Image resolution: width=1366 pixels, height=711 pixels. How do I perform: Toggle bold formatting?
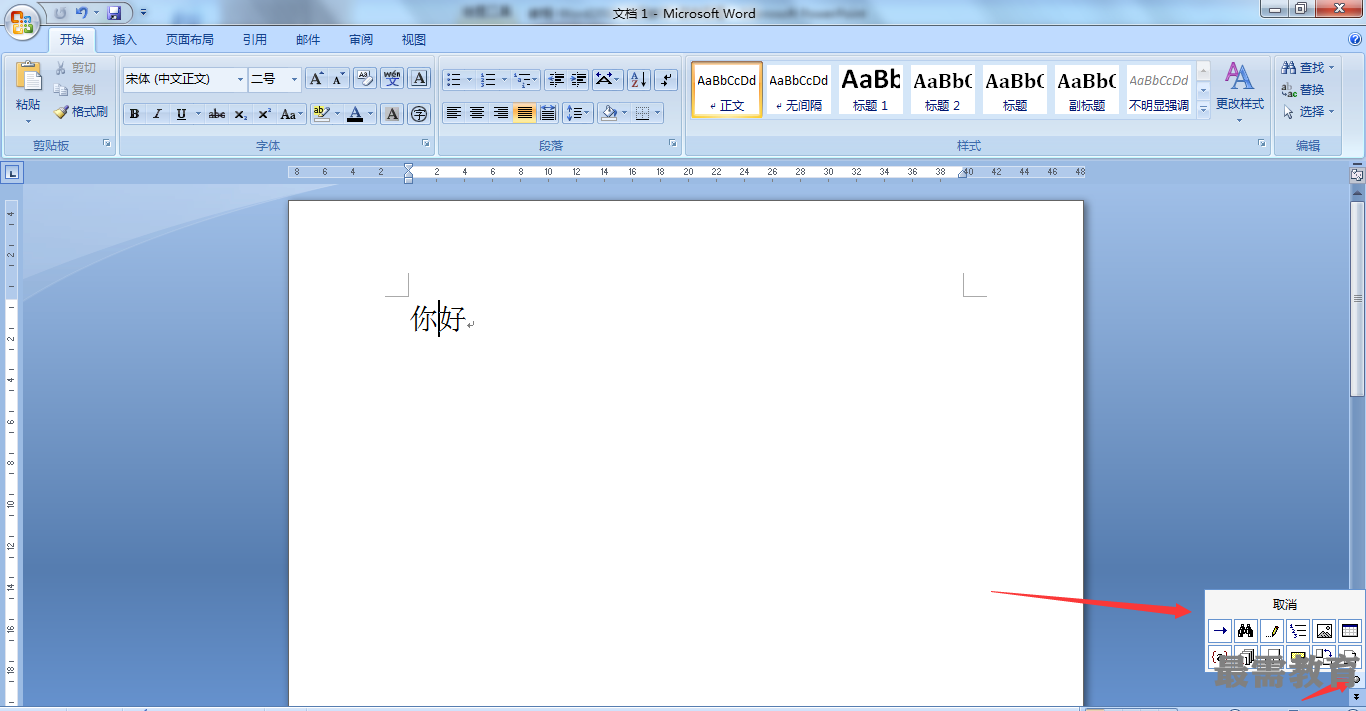pyautogui.click(x=135, y=114)
